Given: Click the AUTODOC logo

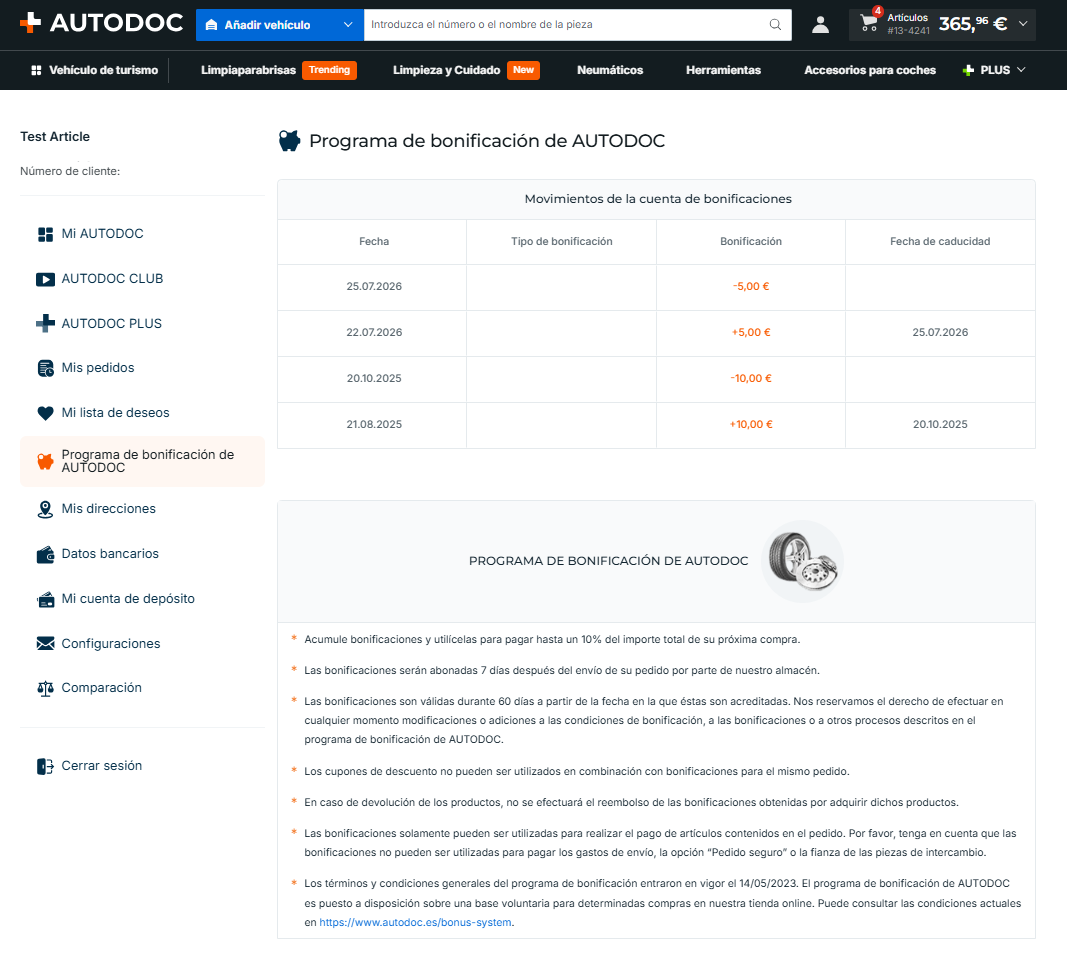Looking at the screenshot, I should point(101,23).
